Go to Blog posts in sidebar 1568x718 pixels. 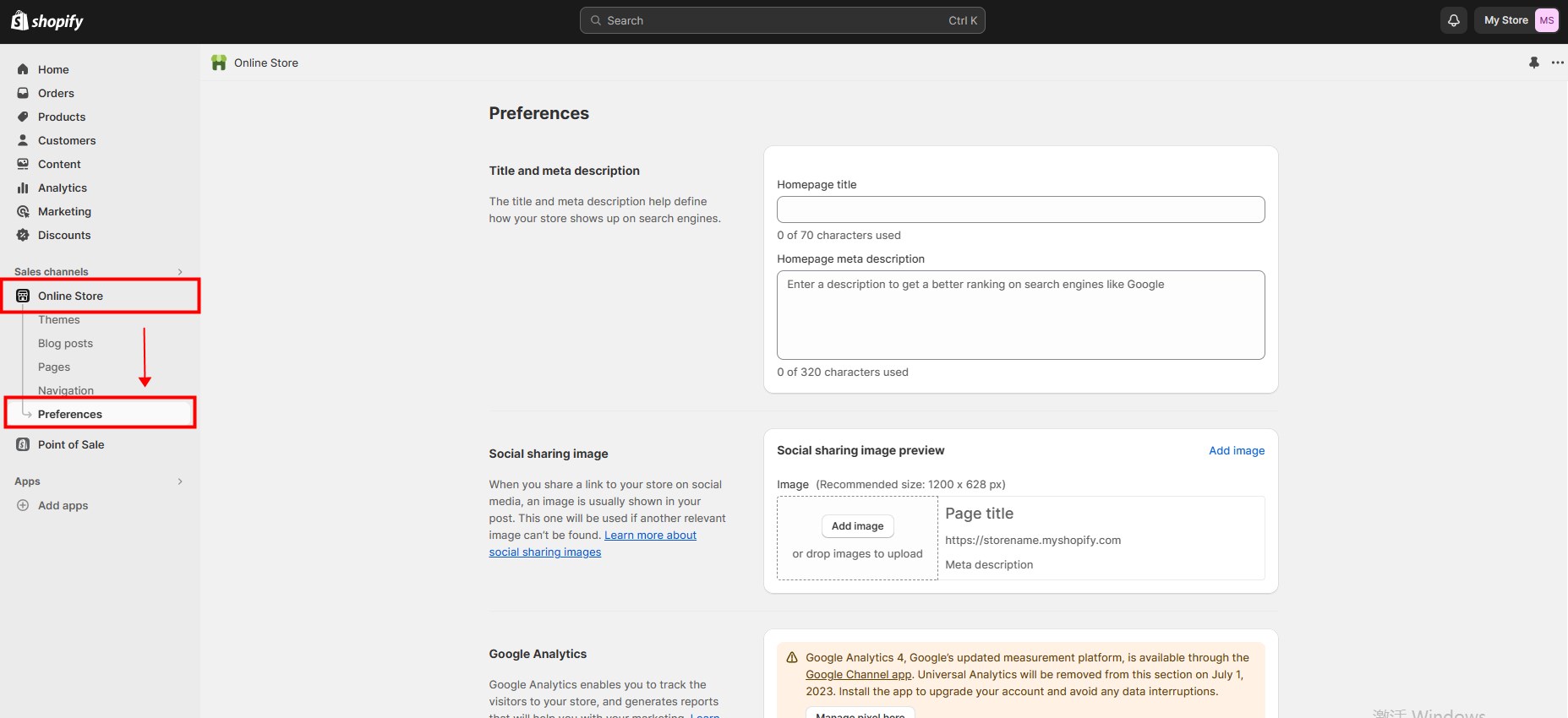point(65,343)
